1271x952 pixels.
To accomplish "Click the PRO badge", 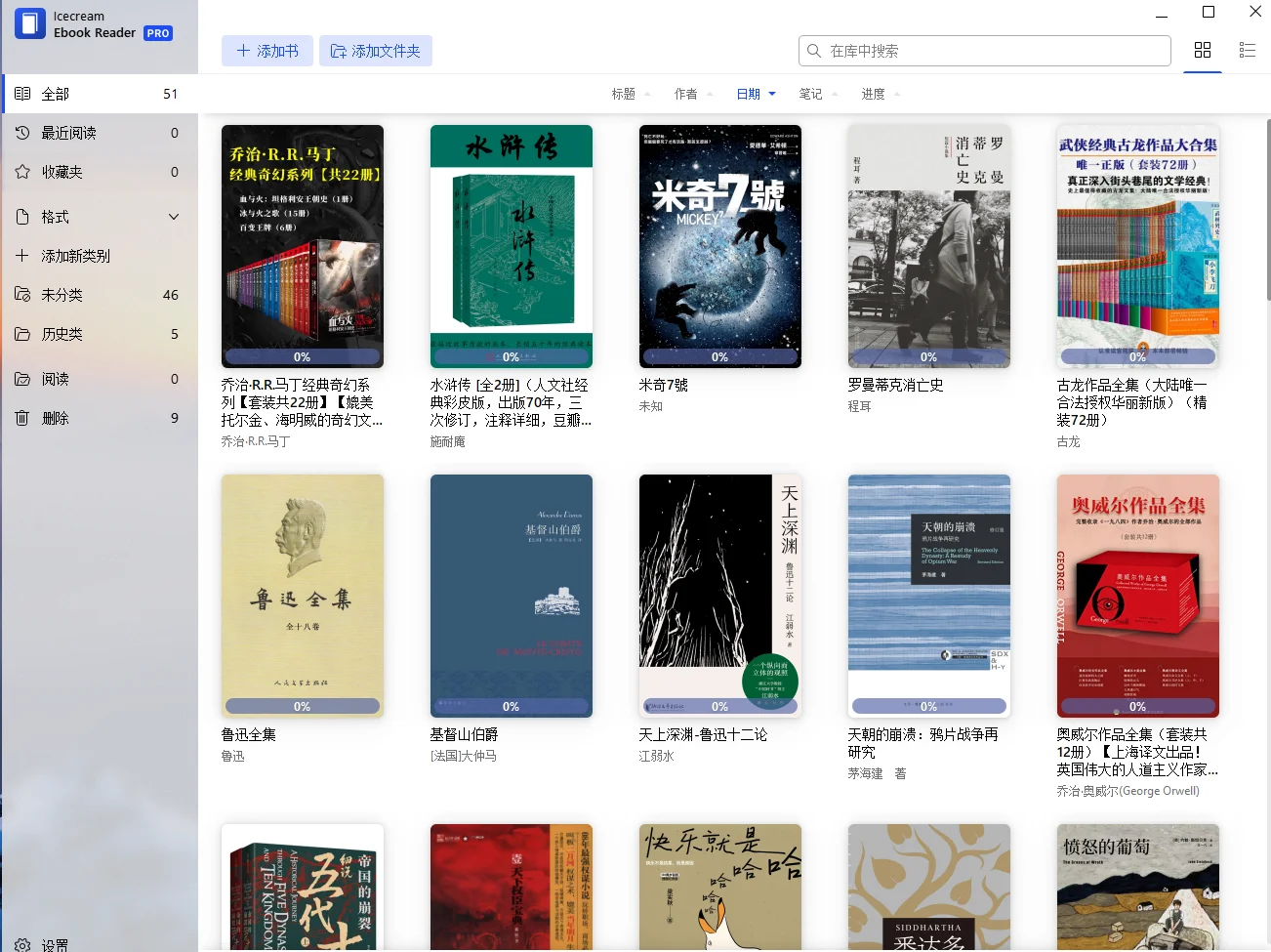I will [x=158, y=33].
